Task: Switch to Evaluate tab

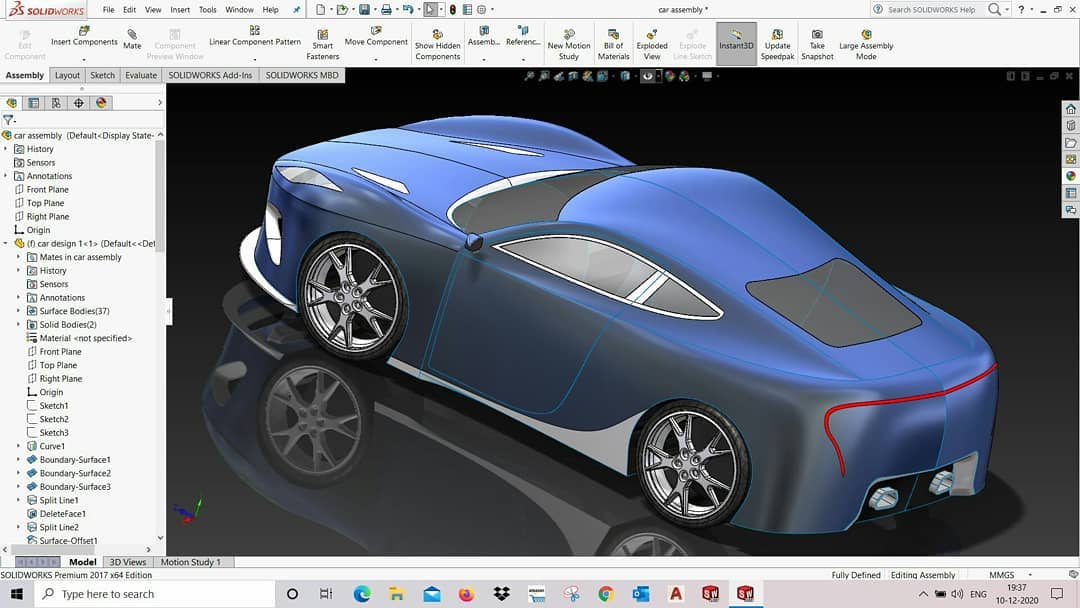Action: pos(141,75)
